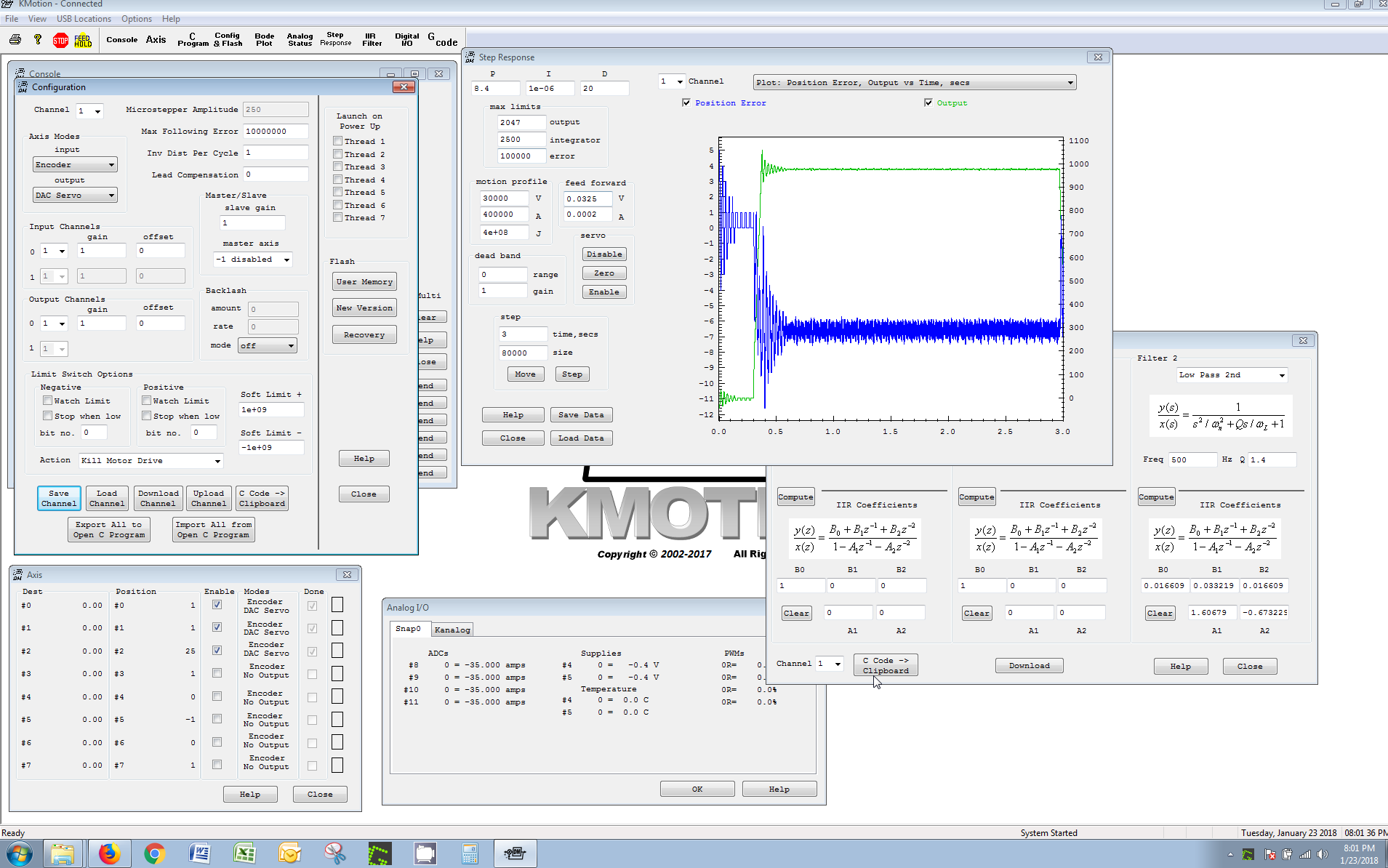Screen dimensions: 1388x868
Task: Open the Bode Plot screen from toolbar
Action: pyautogui.click(x=264, y=39)
